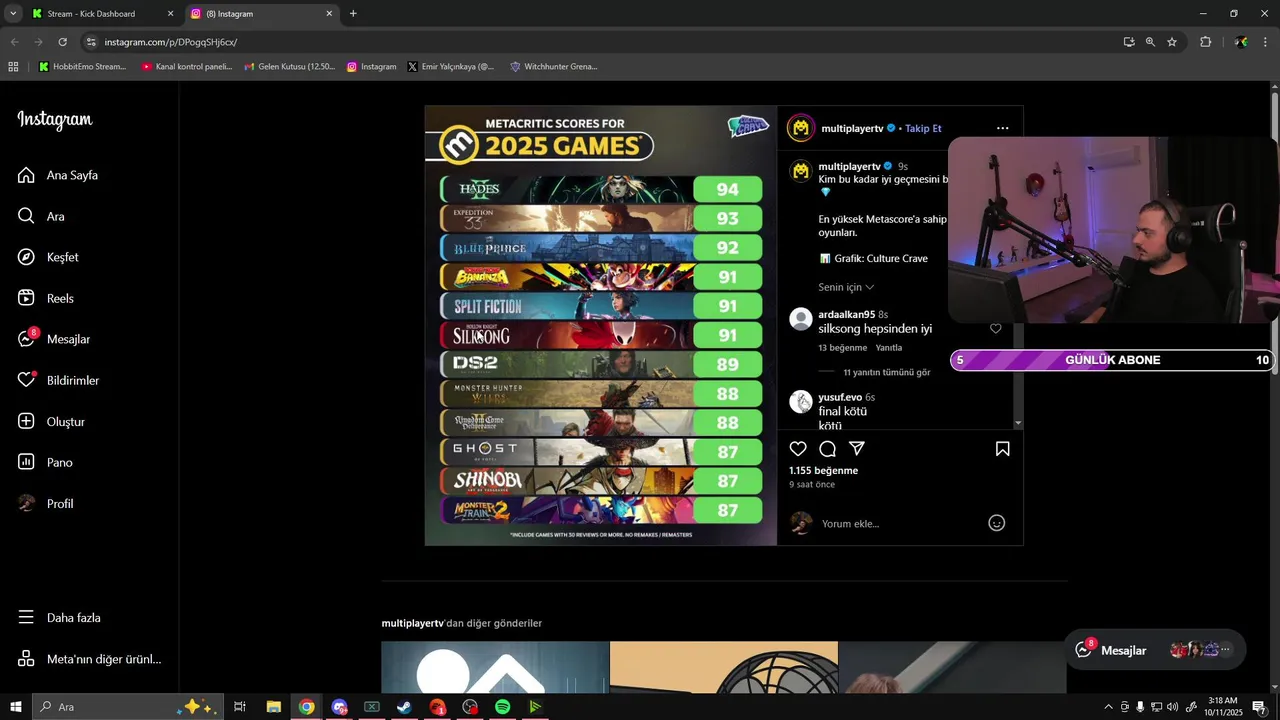Open Gelen Kutusu Gmail bookmark

[290, 67]
